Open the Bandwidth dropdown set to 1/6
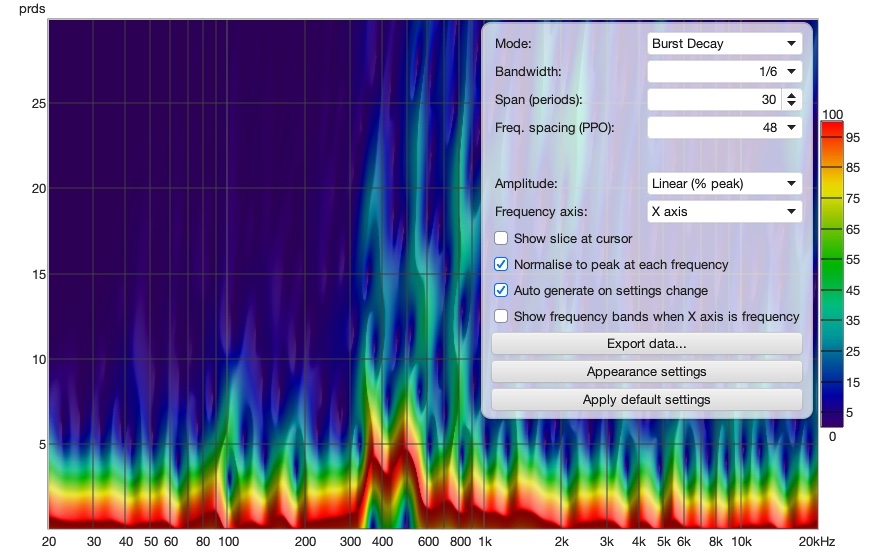884x554 pixels. point(724,72)
